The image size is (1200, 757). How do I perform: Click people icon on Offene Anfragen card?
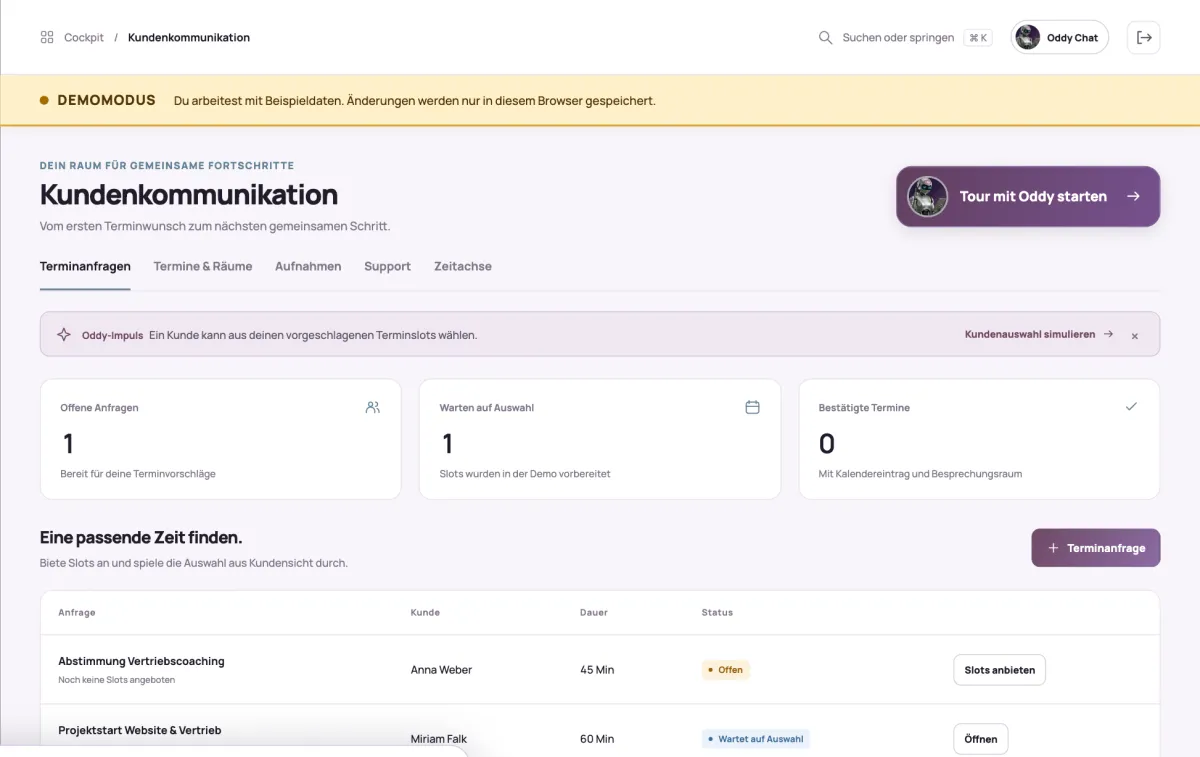373,407
